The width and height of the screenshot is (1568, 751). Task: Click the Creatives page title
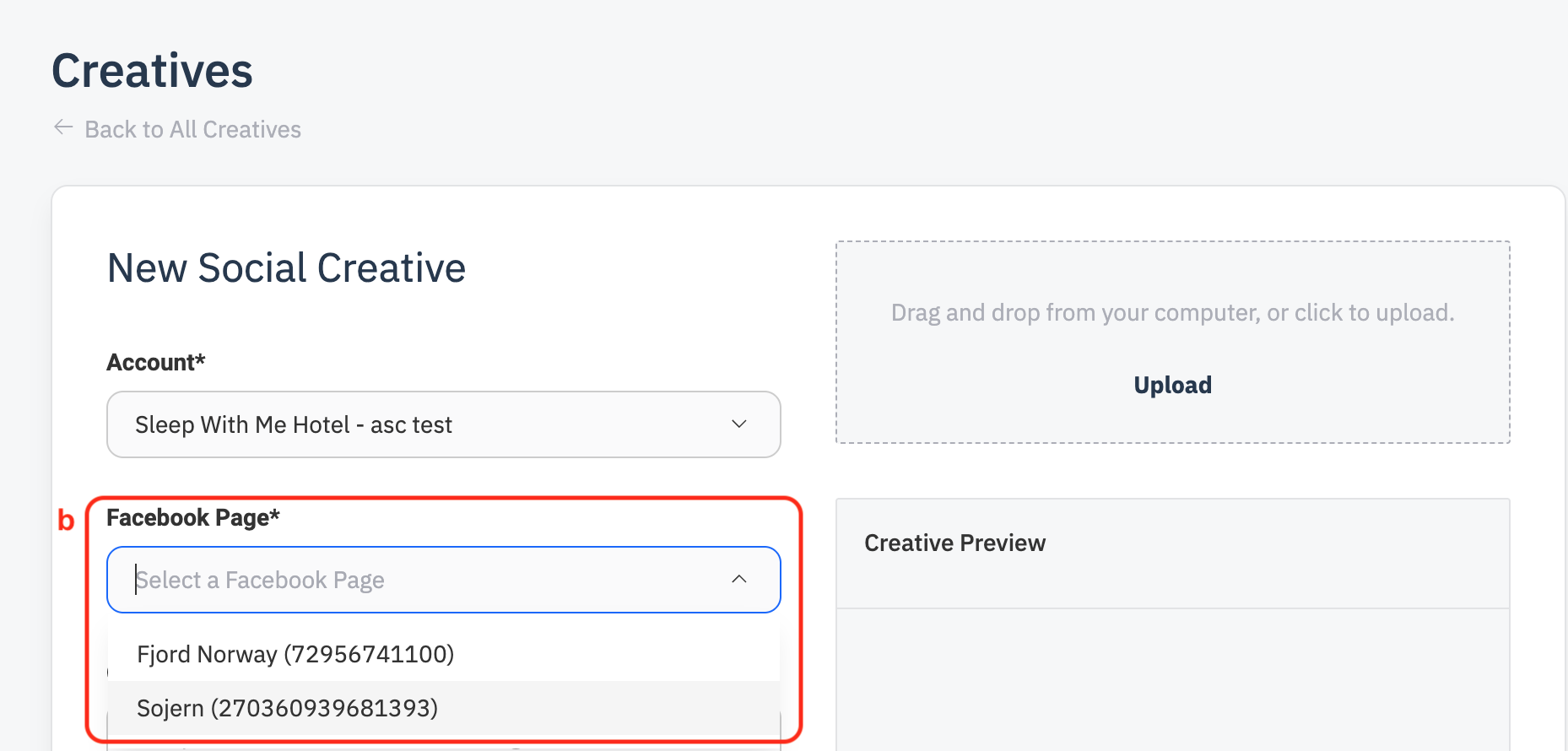(x=153, y=71)
